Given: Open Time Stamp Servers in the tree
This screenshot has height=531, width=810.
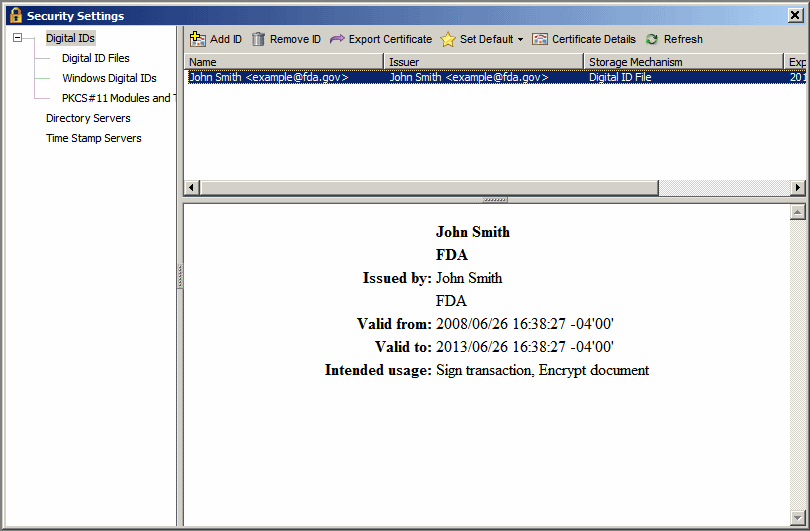Looking at the screenshot, I should pos(94,138).
